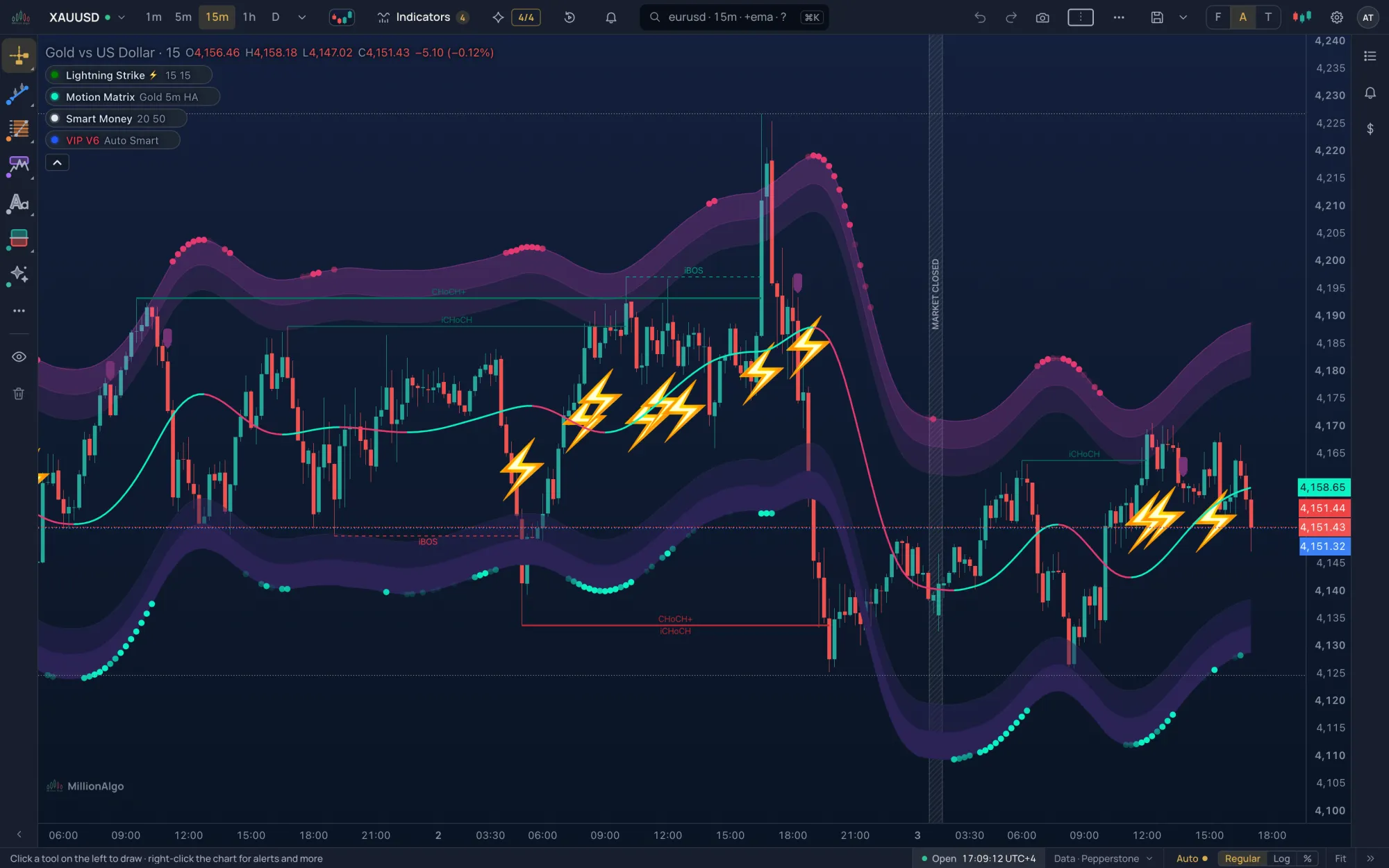Toggle percent price scale
The height and width of the screenshot is (868, 1389).
click(x=1307, y=858)
